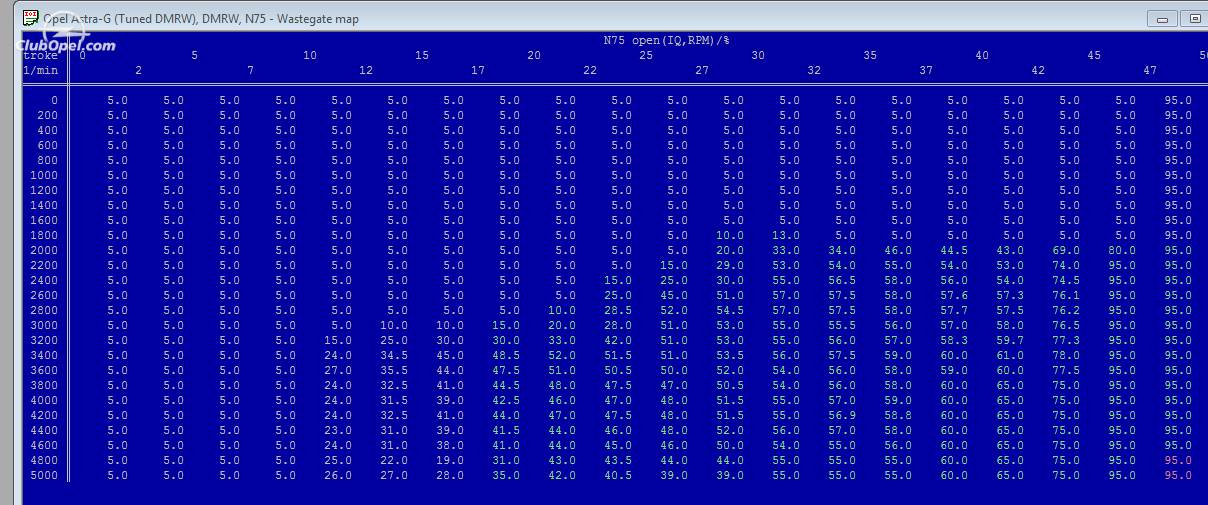Image resolution: width=1208 pixels, height=505 pixels.
Task: Select the 57.6 cell in row 2600
Action: click(x=954, y=296)
